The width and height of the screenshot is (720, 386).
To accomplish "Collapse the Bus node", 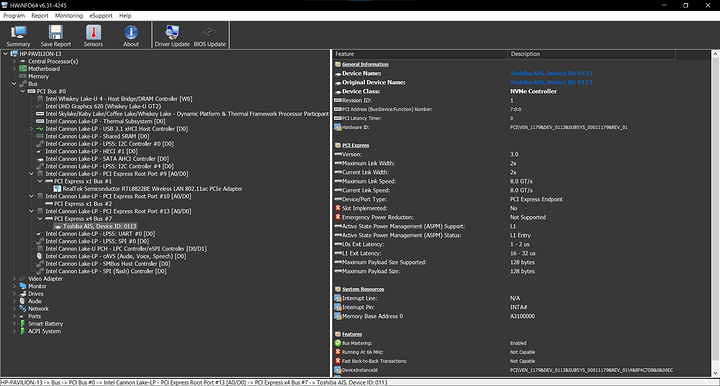I will click(x=14, y=84).
